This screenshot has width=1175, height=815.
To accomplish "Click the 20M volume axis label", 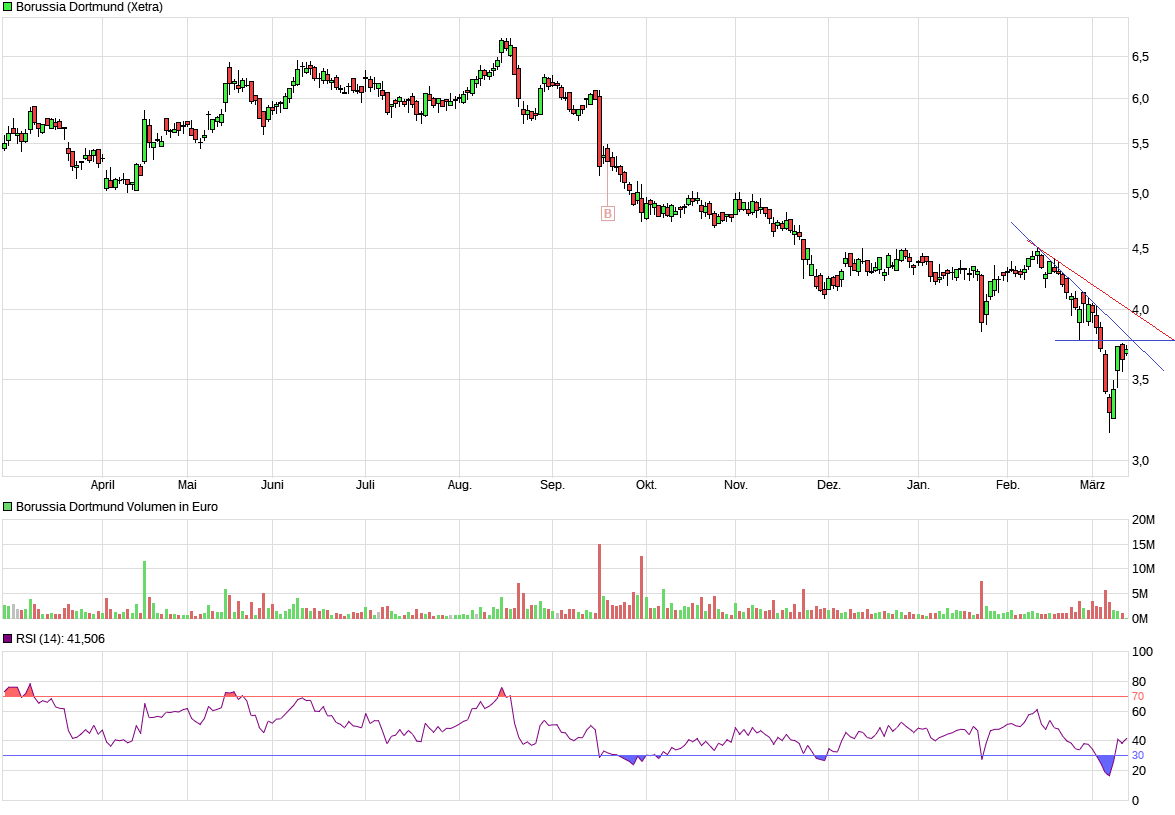I will (1143, 520).
